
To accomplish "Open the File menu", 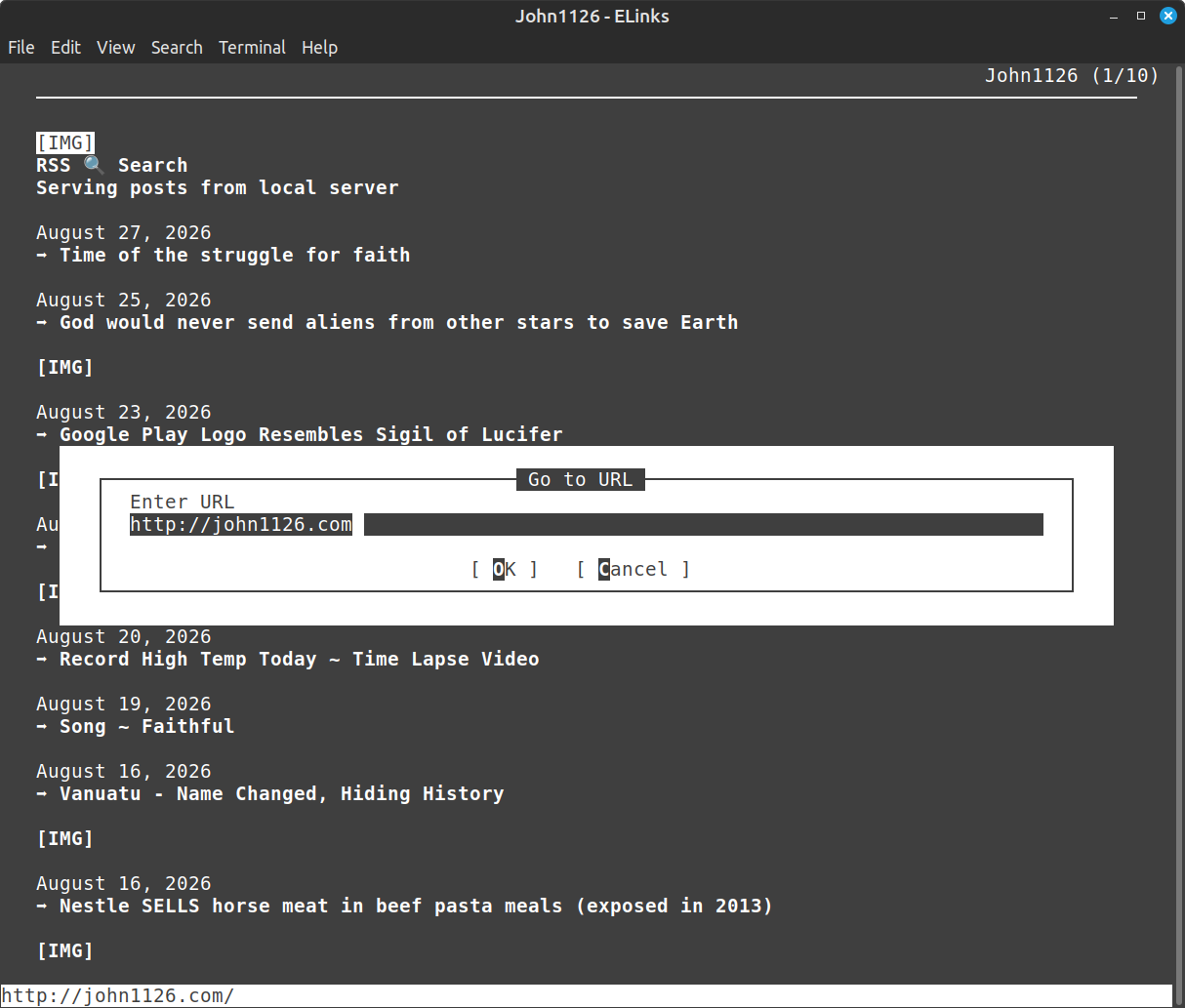I will 20,47.
